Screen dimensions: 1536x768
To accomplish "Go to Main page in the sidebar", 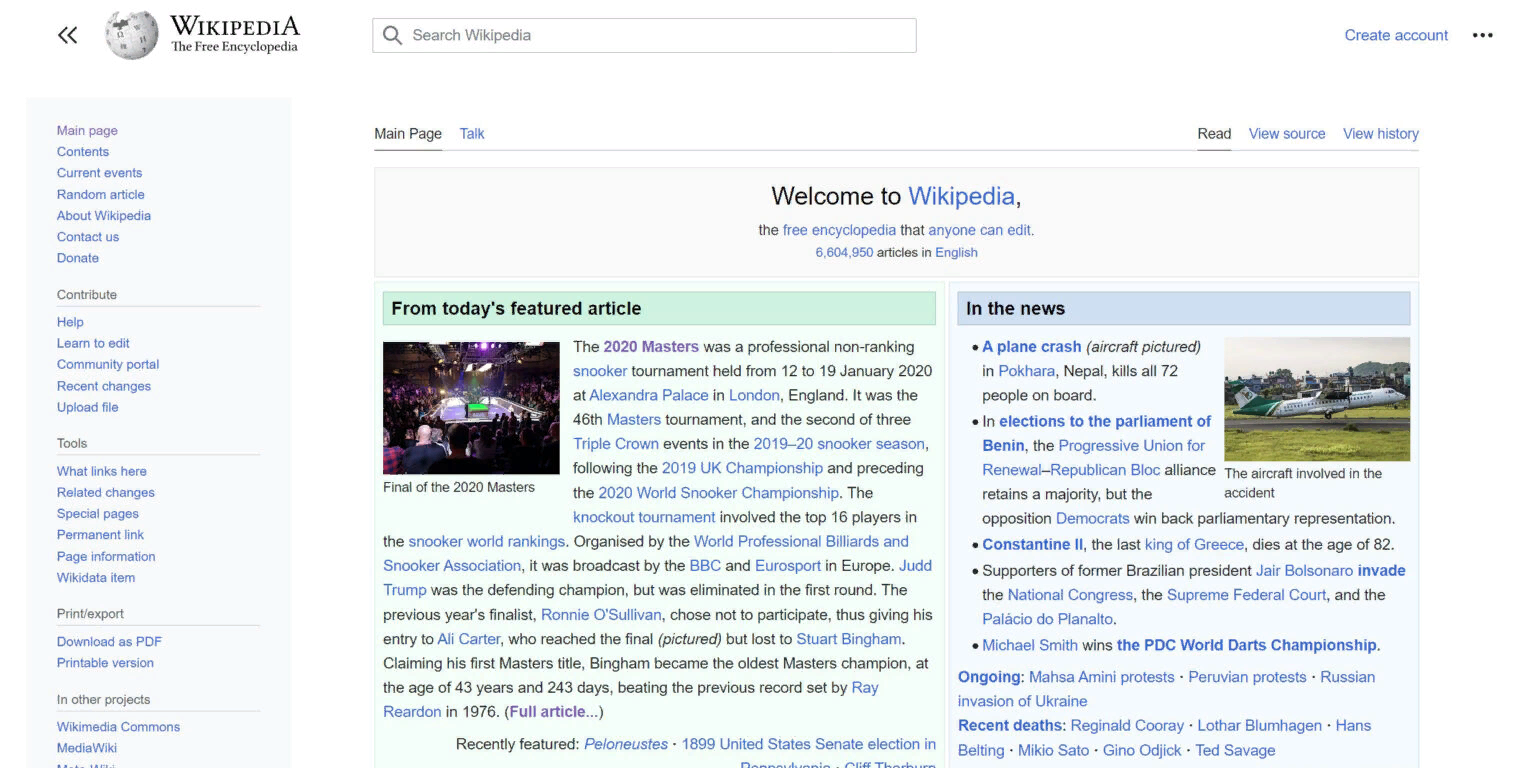I will 87,130.
